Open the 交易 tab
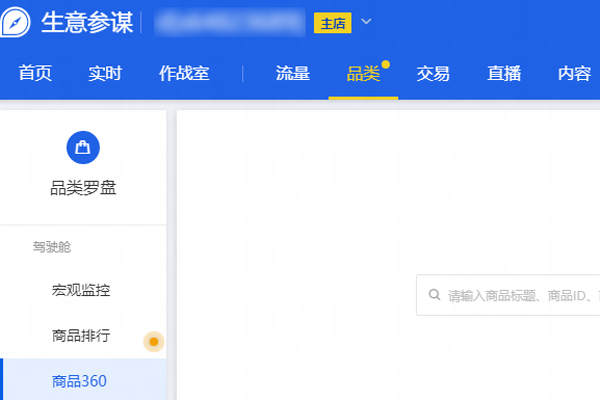This screenshot has height=400, width=600. 433,73
